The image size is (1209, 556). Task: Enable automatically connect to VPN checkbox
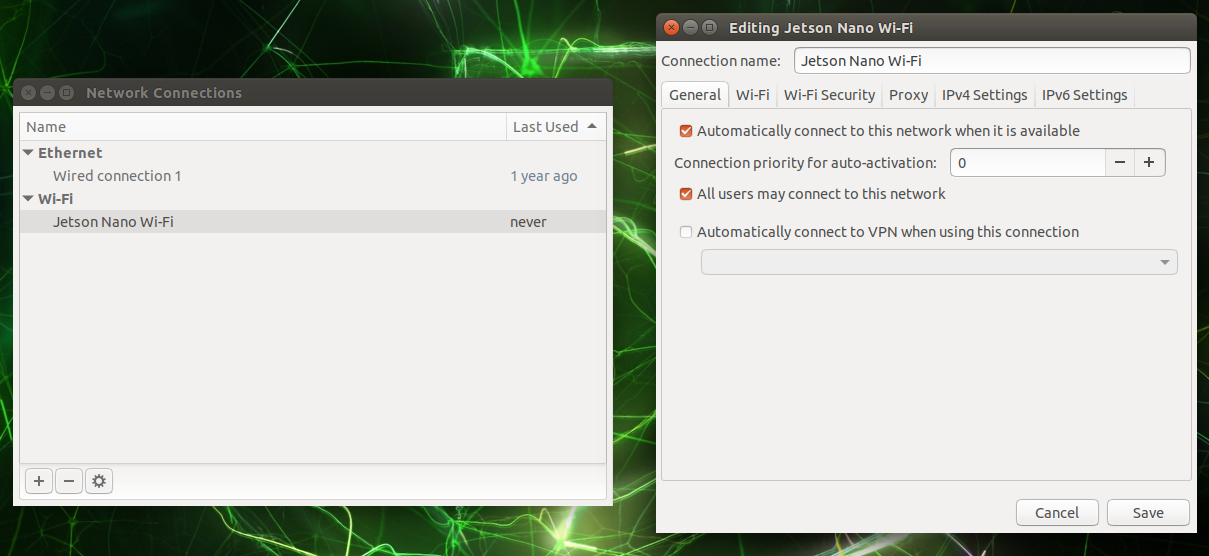click(686, 232)
